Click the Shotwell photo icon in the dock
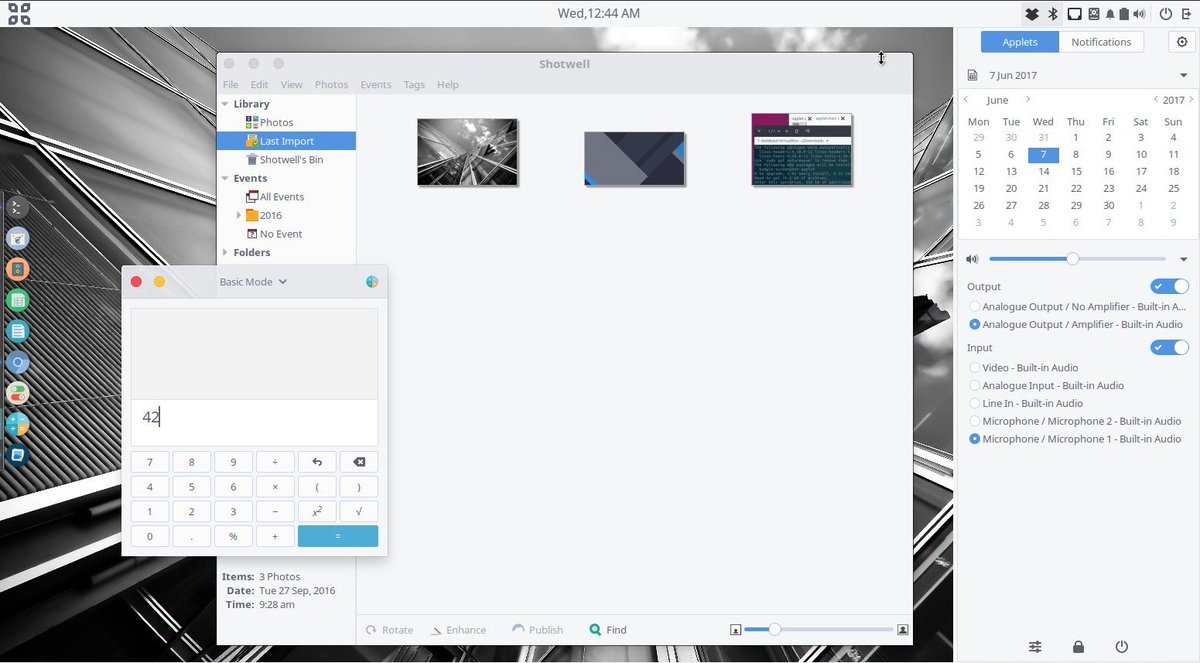Viewport: 1200px width, 663px height. (x=17, y=456)
